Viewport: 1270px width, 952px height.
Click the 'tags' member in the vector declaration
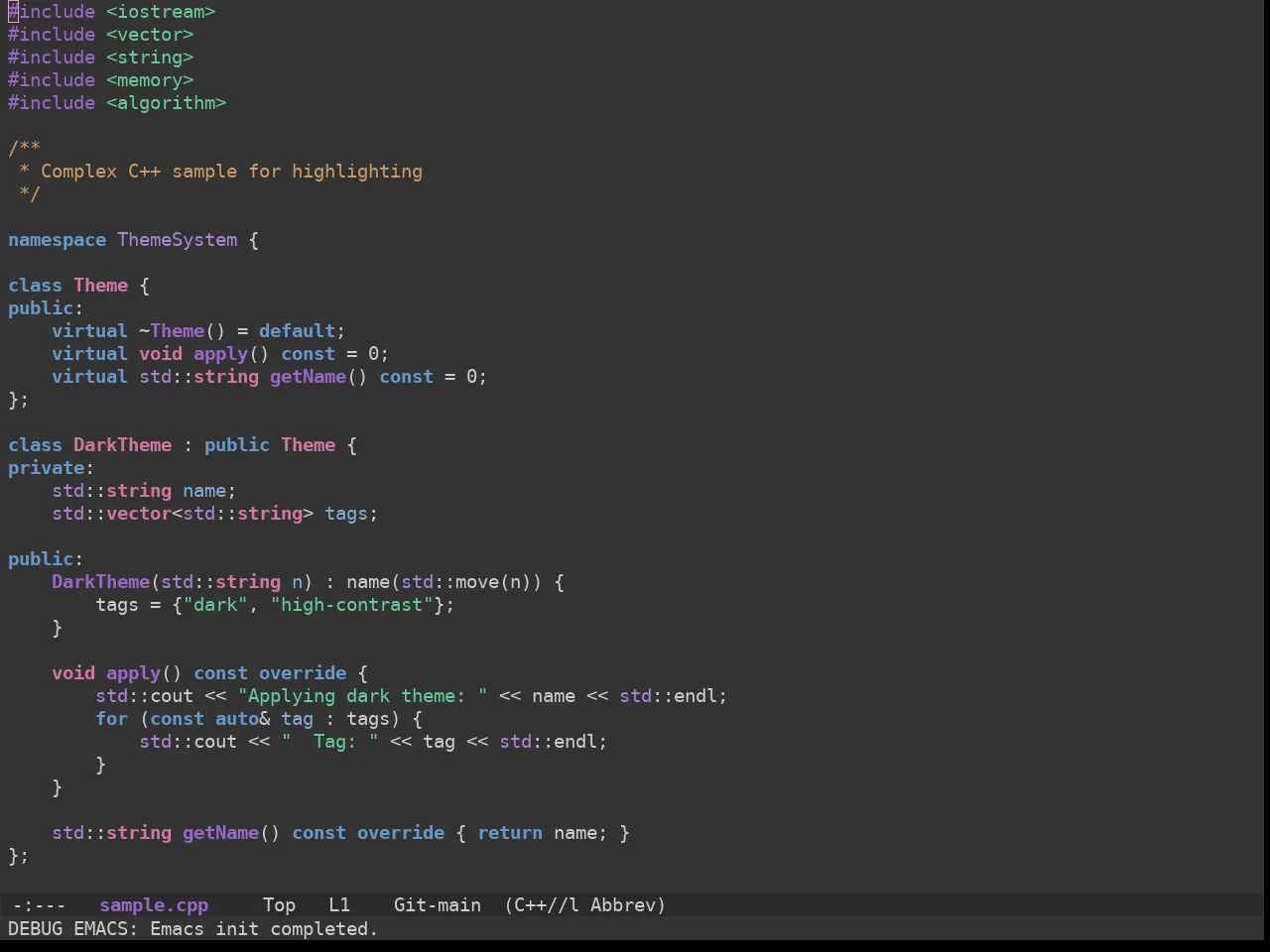pos(346,514)
